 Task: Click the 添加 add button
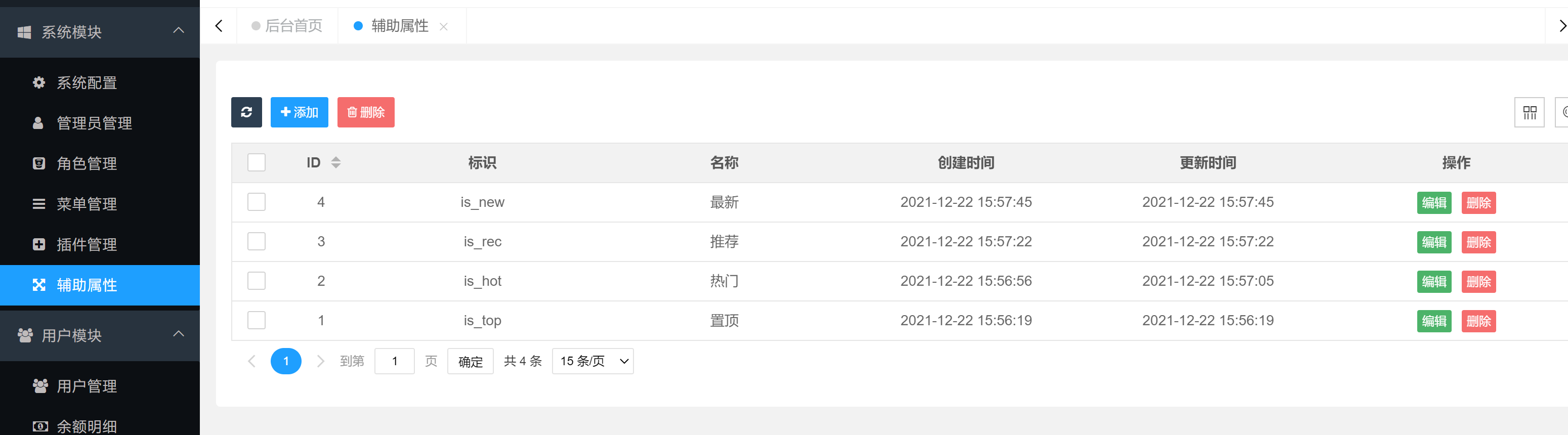[x=299, y=112]
